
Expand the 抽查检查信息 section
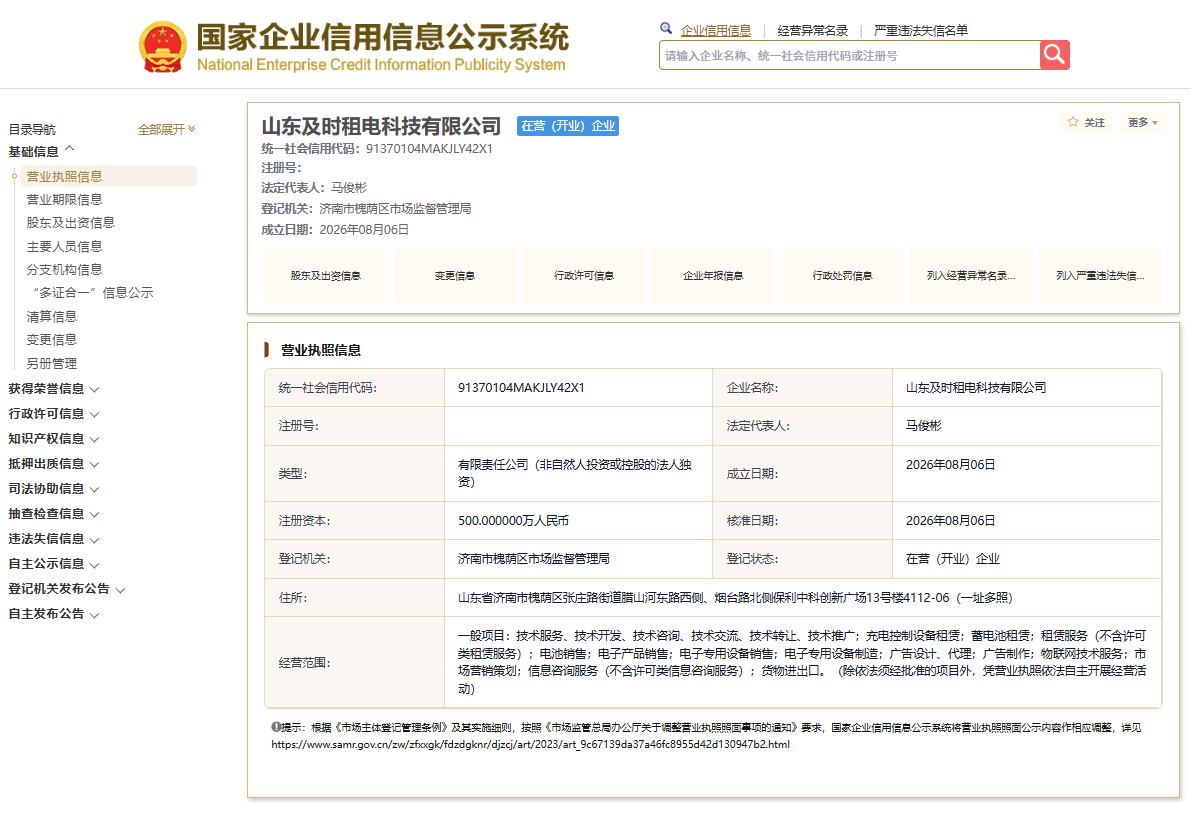[54, 514]
